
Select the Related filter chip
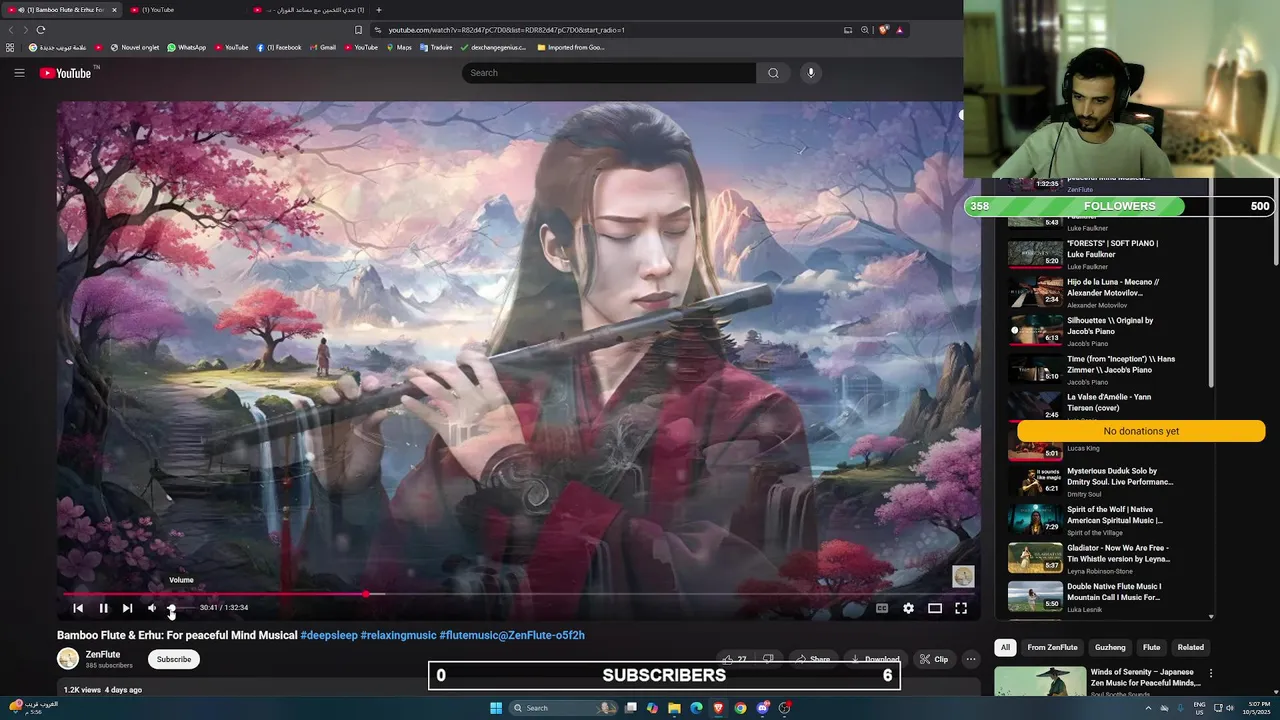(1190, 647)
